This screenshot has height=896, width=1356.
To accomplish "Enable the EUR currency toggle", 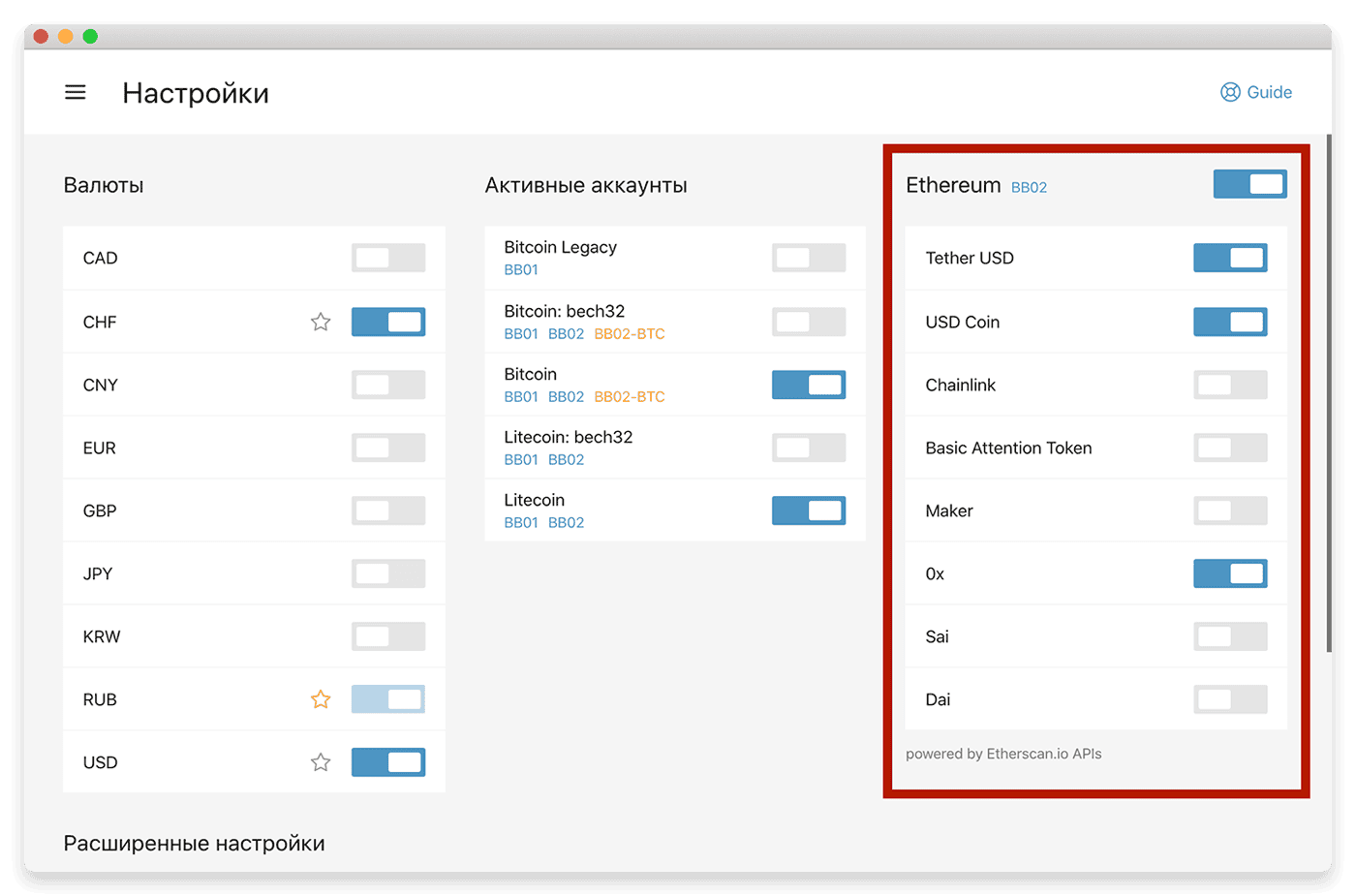I will pyautogui.click(x=388, y=448).
